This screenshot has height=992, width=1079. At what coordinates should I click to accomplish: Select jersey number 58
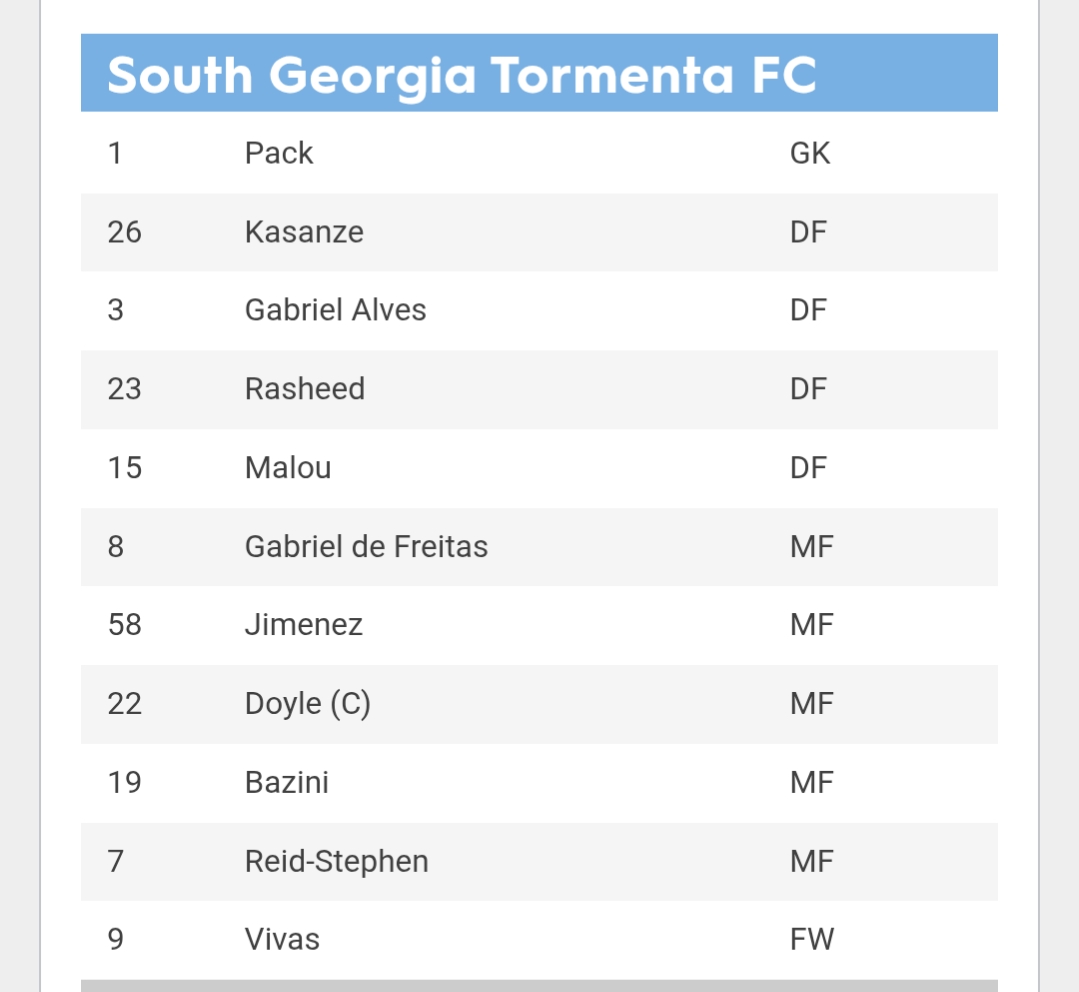(x=125, y=625)
